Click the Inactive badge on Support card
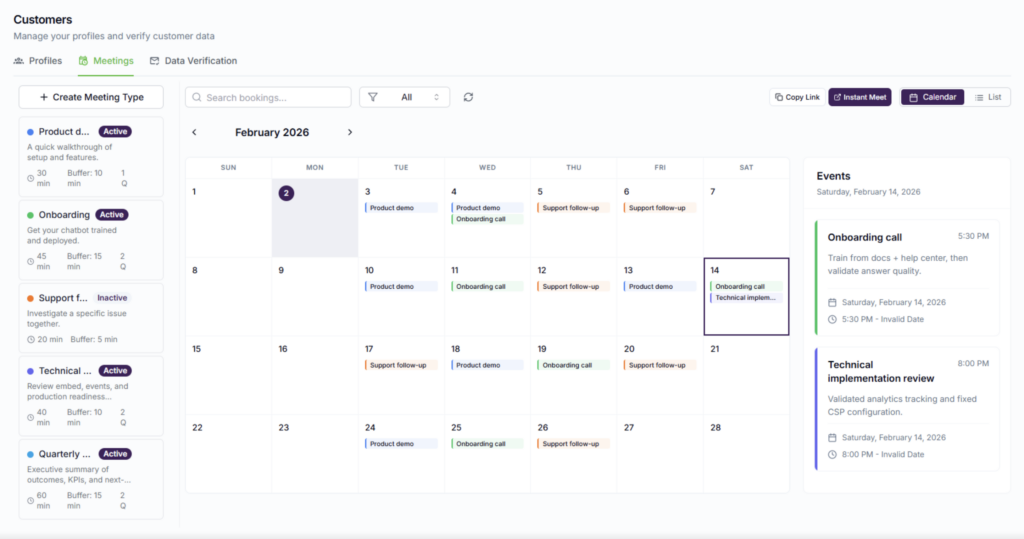 click(112, 298)
